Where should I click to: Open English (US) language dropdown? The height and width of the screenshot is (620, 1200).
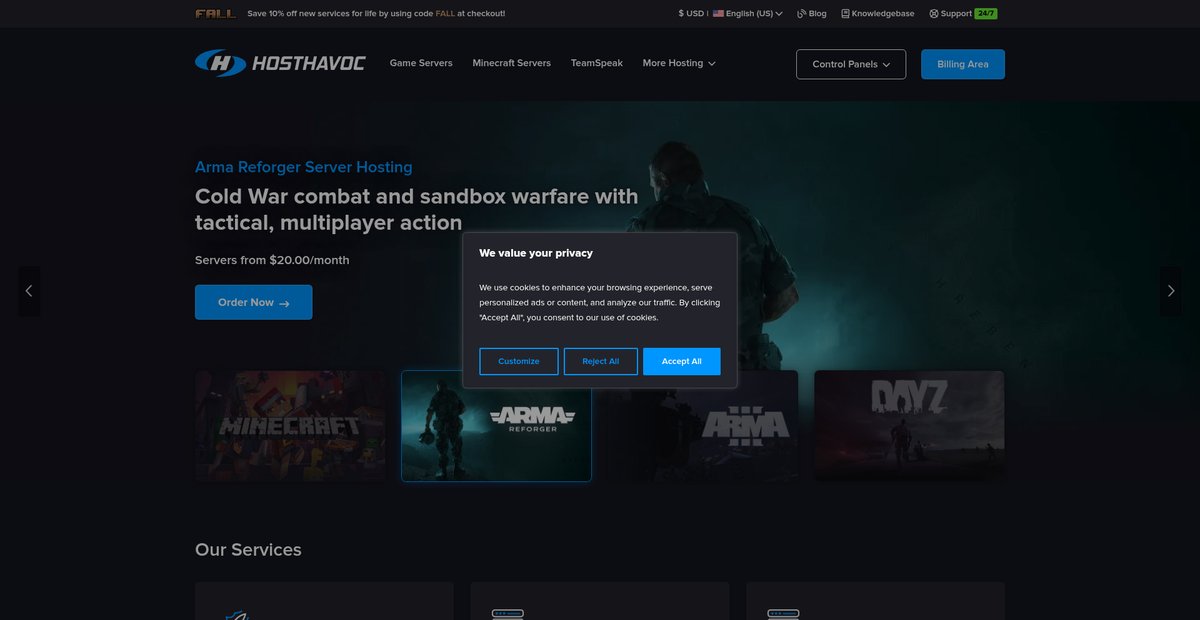coord(748,14)
